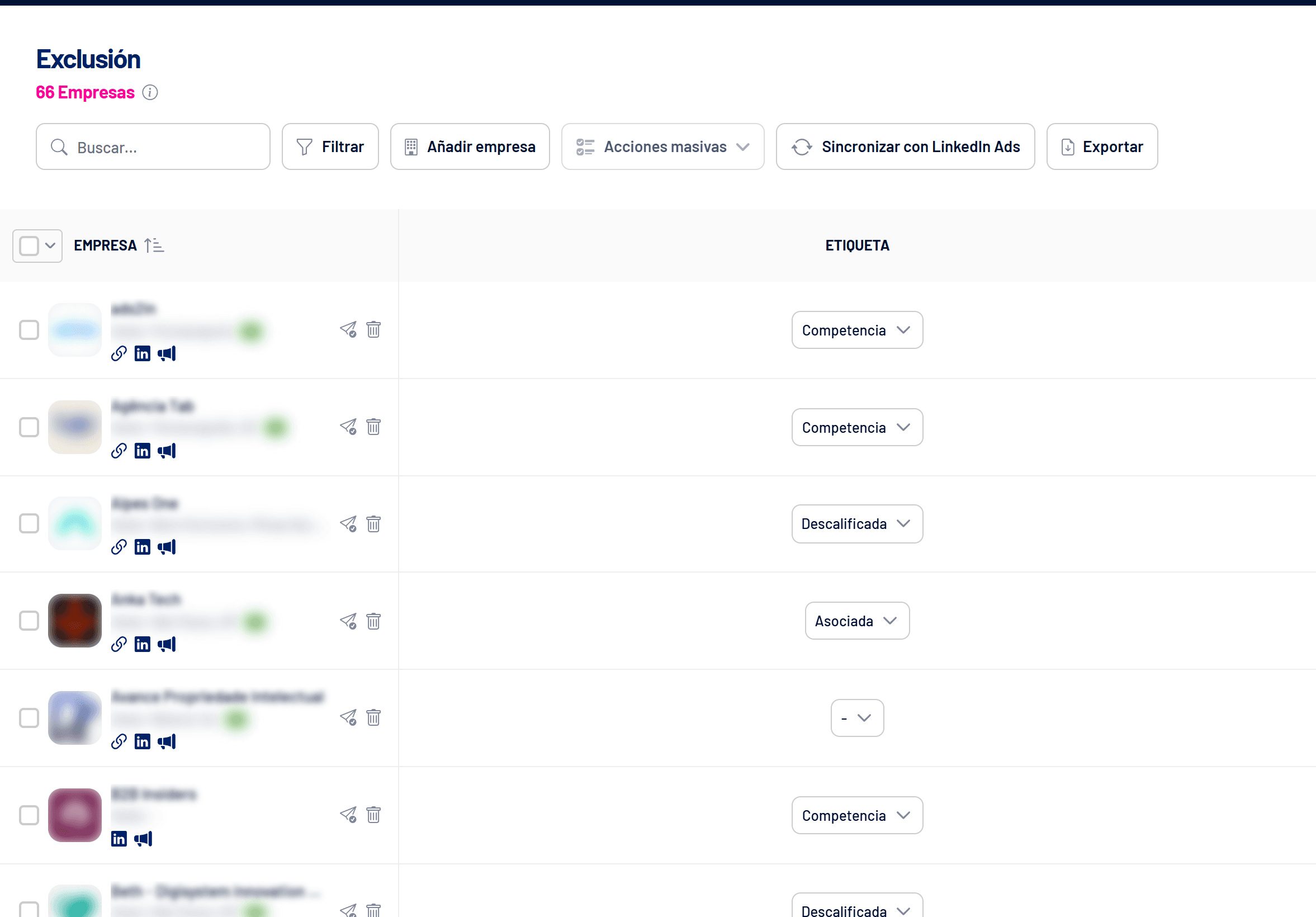The image size is (1316, 917).
Task: Check the first company row checkbox
Action: (29, 330)
